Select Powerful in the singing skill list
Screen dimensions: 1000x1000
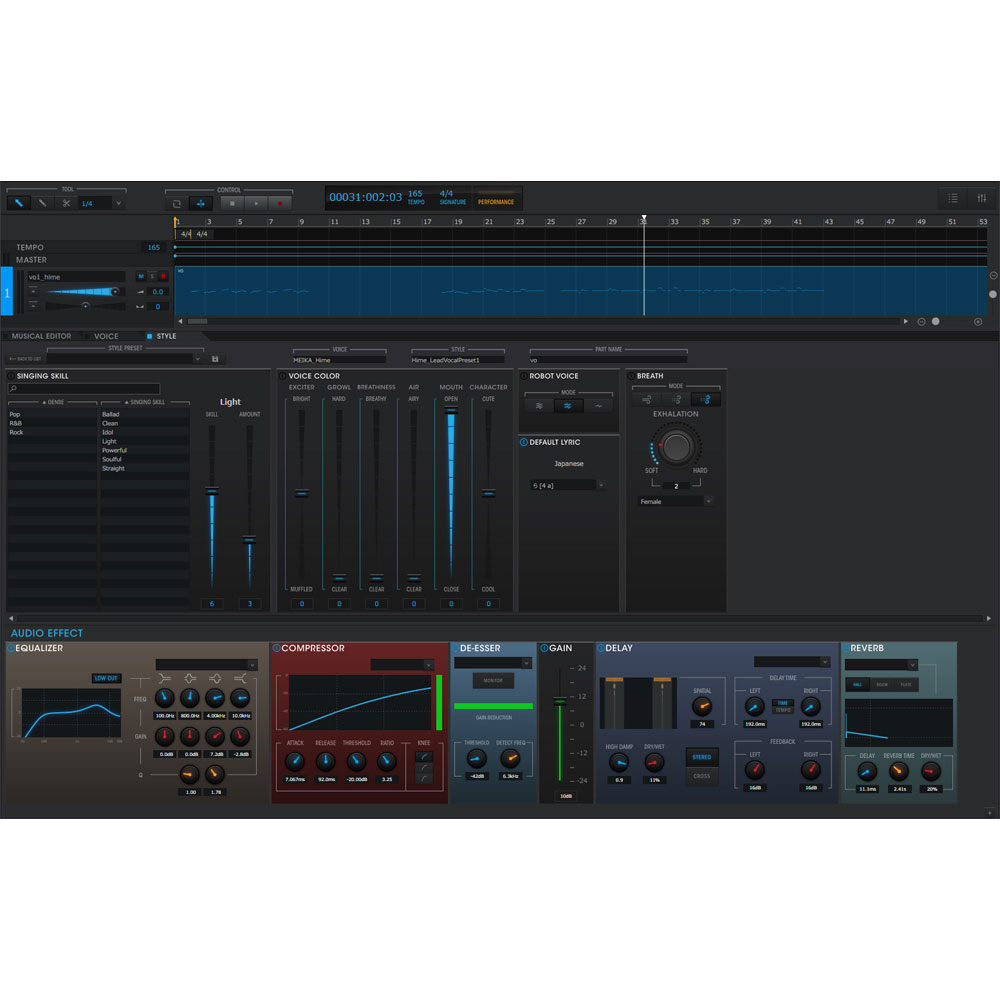tap(114, 450)
